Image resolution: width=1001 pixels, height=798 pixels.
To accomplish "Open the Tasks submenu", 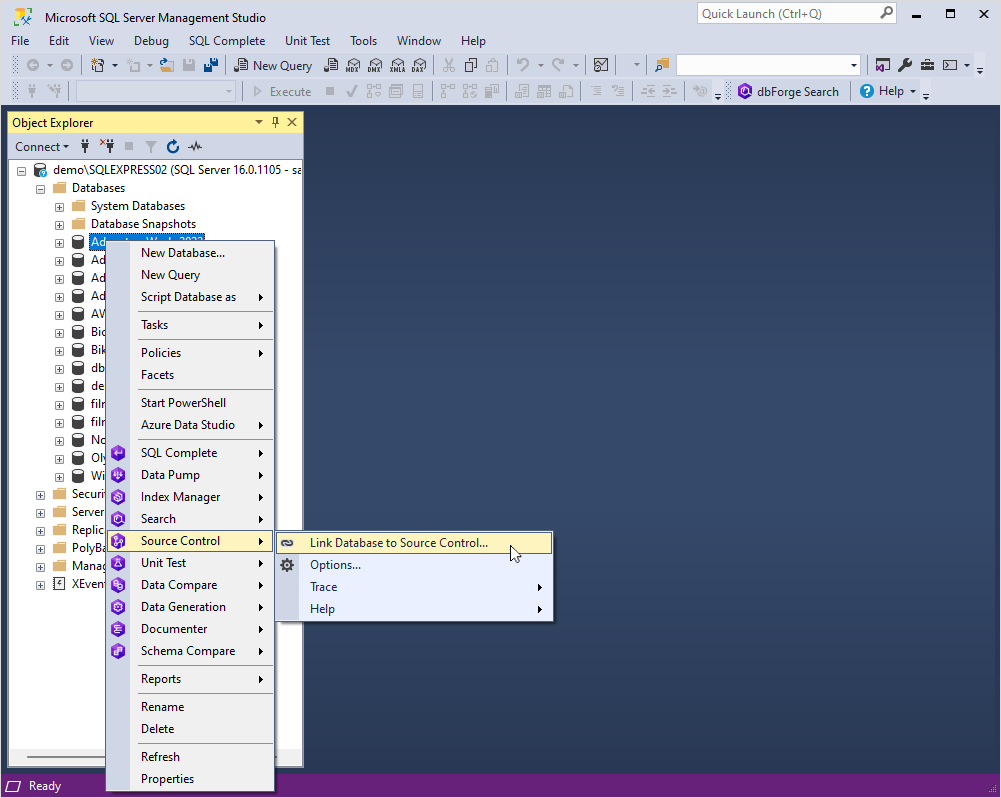I will [x=190, y=325].
